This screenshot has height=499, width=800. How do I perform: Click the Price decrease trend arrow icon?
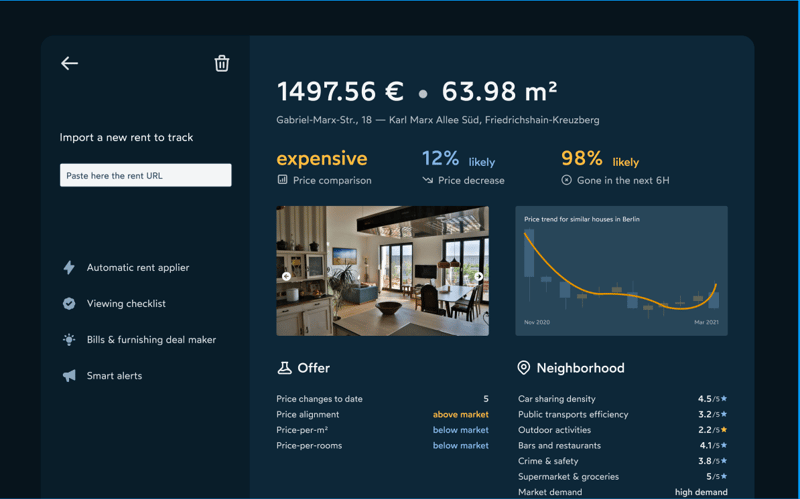[x=427, y=180]
